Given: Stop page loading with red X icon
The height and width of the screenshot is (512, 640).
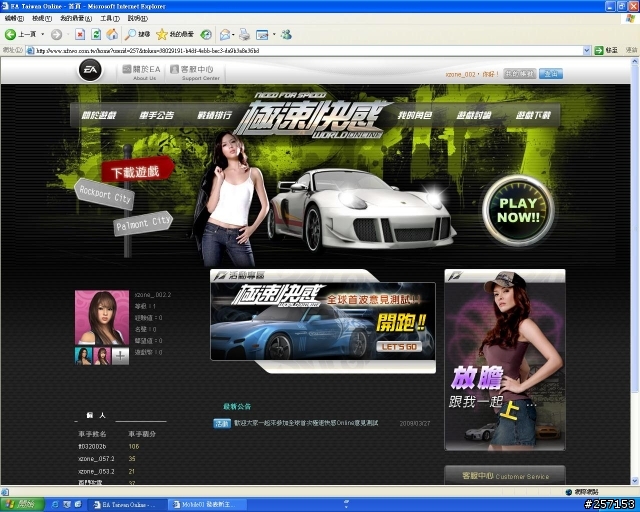Looking at the screenshot, I should pyautogui.click(x=80, y=35).
